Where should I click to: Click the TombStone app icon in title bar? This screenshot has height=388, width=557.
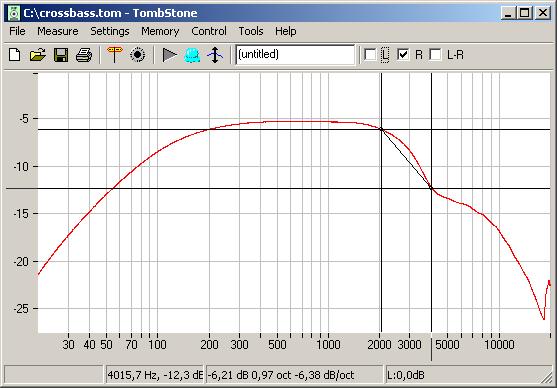tap(14, 13)
